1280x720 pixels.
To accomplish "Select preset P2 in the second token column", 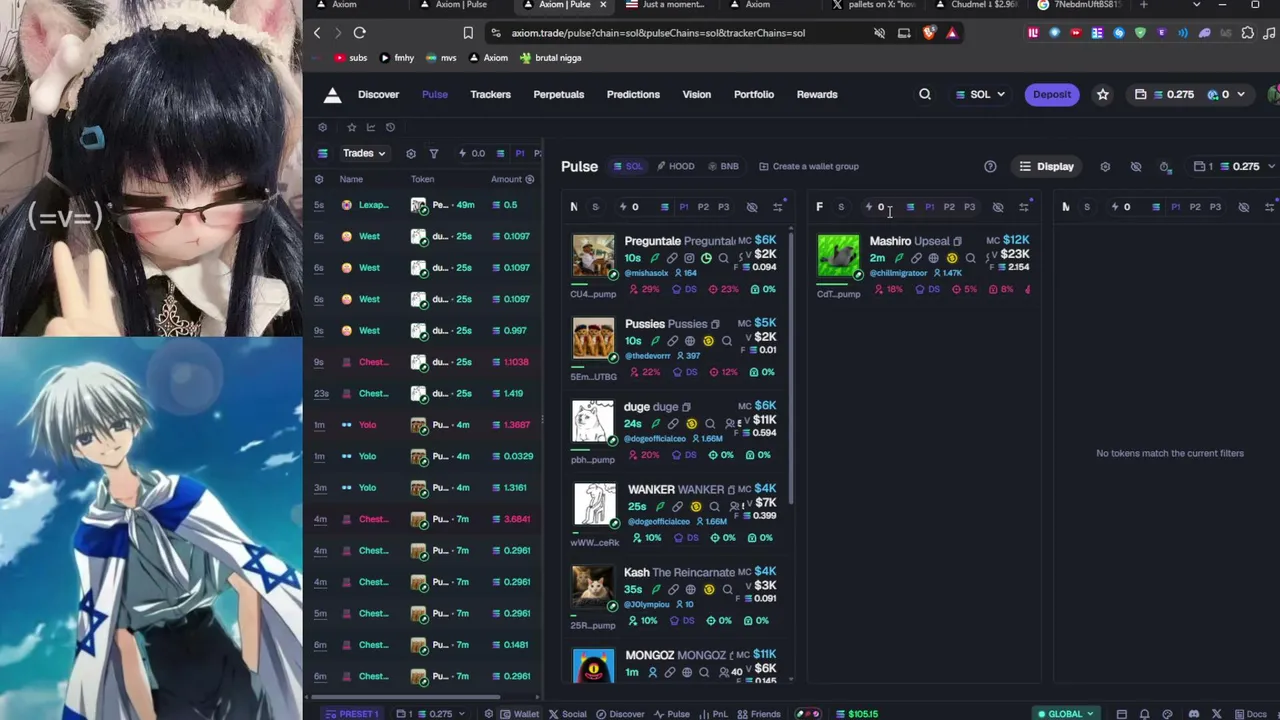I will (x=949, y=207).
